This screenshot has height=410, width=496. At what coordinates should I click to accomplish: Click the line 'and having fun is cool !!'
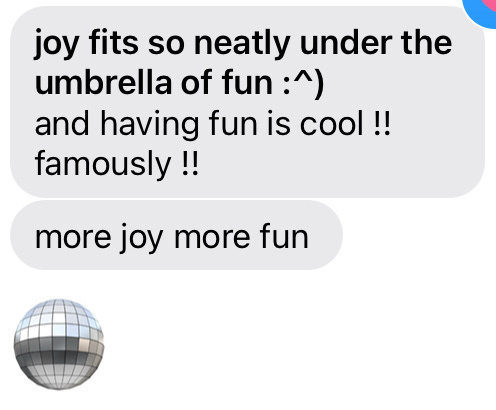pos(212,123)
